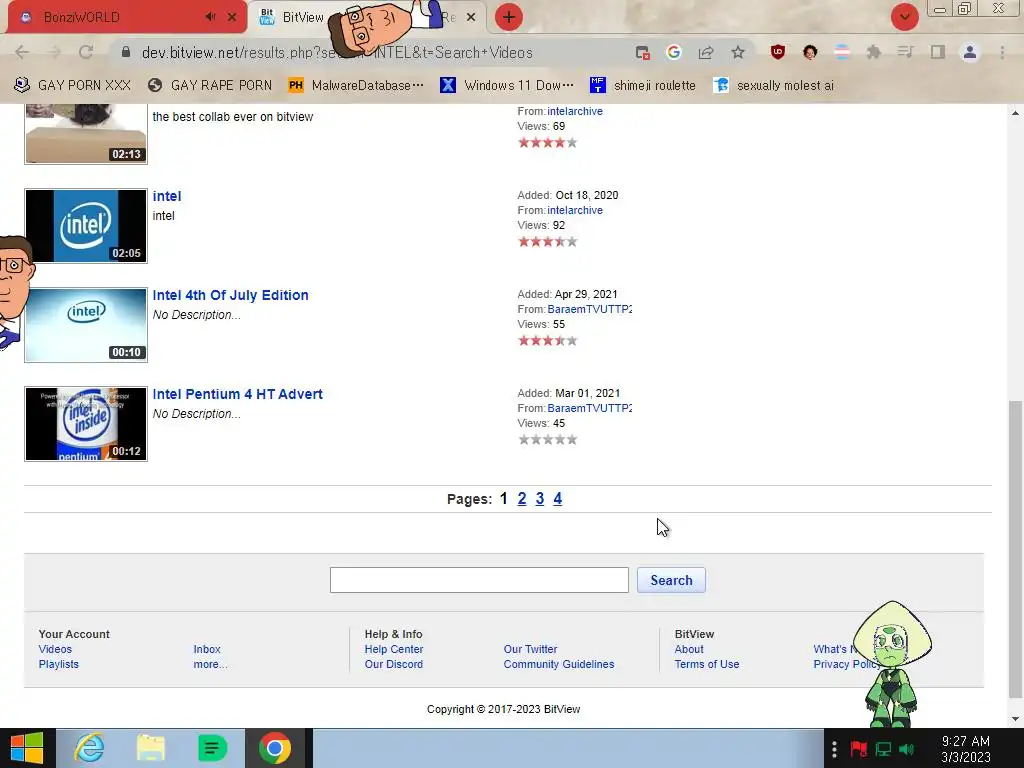Open the tab search dropdown arrow
Viewport: 1024px width, 768px height.
[x=904, y=17]
